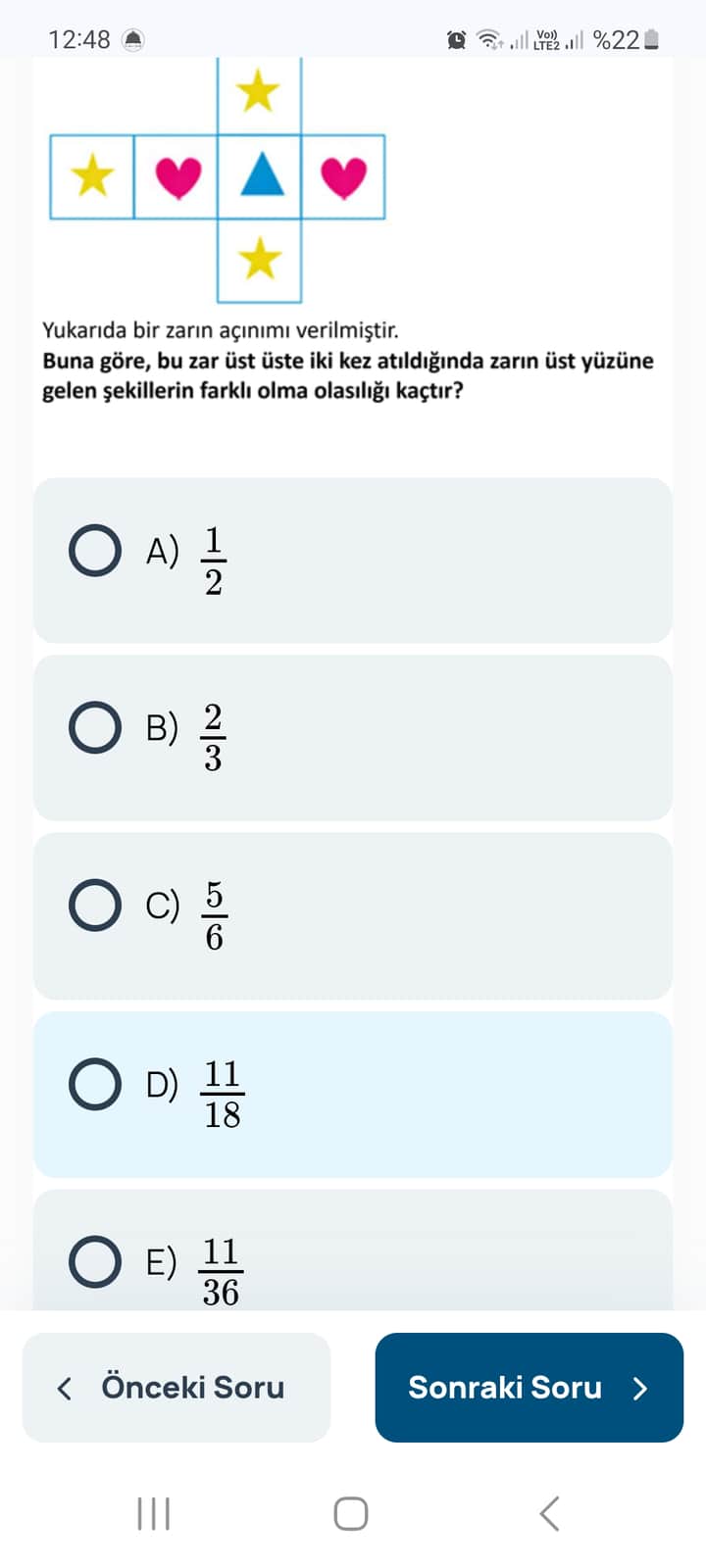Tap the Önceki Soru button
This screenshot has width=706, height=1568.
[176, 1387]
